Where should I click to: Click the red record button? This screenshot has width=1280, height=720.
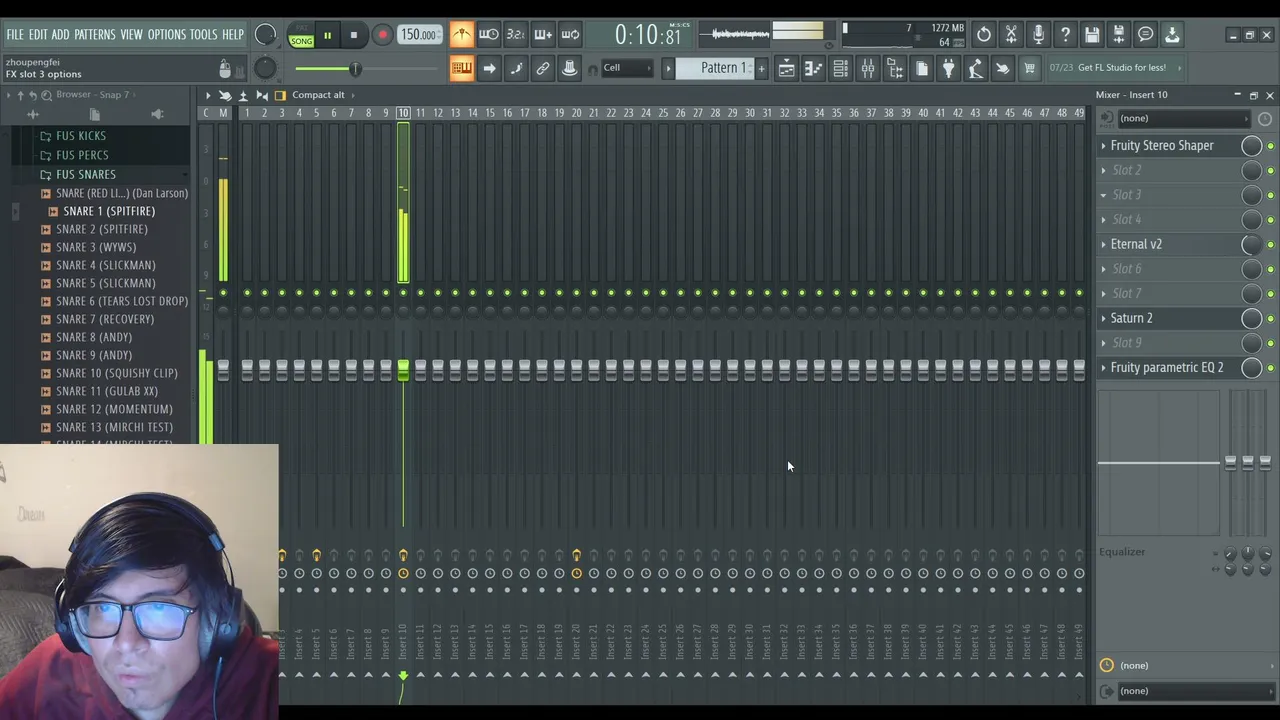pos(382,35)
